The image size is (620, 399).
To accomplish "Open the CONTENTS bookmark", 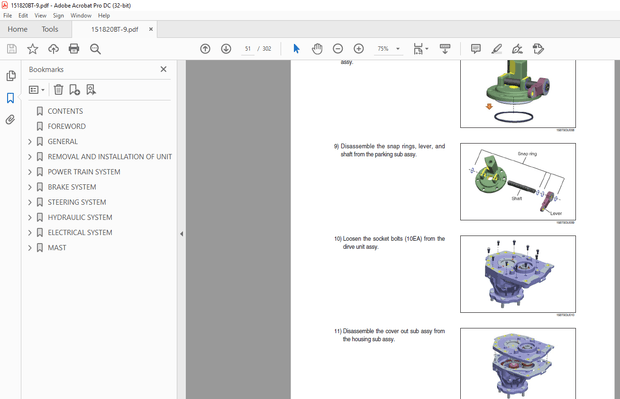I will click(x=65, y=111).
